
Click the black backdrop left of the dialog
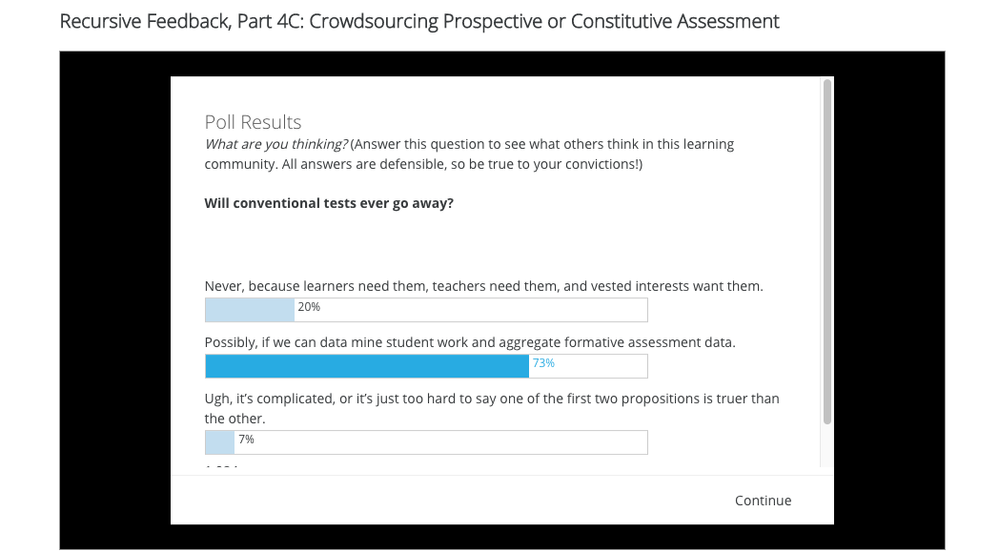click(114, 300)
